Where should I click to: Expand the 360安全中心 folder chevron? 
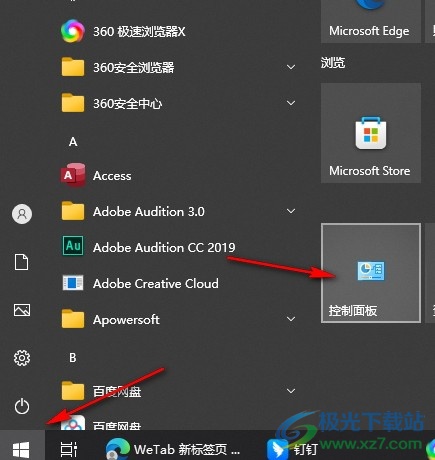click(x=291, y=103)
